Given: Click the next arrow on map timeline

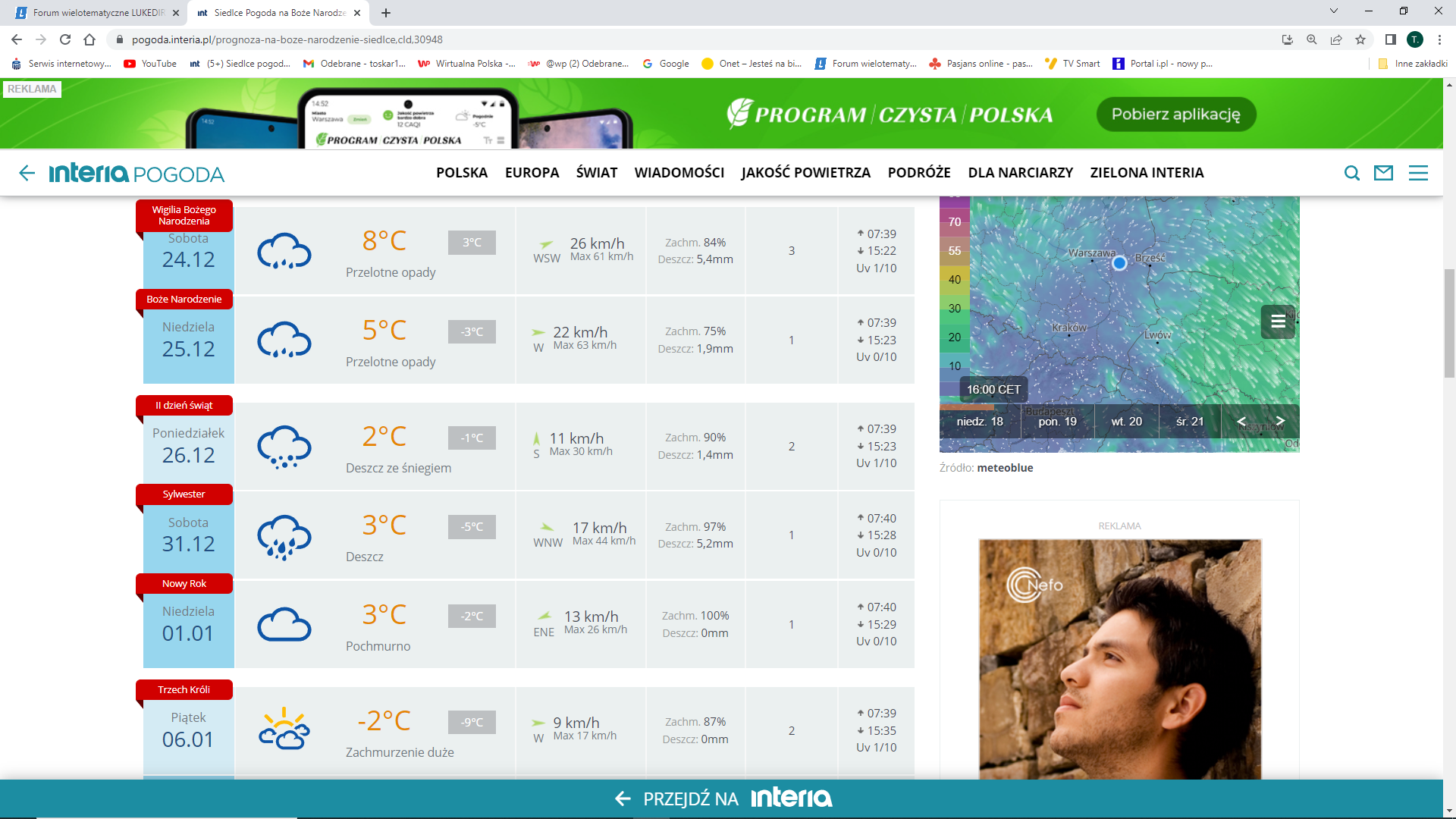Looking at the screenshot, I should (1280, 421).
